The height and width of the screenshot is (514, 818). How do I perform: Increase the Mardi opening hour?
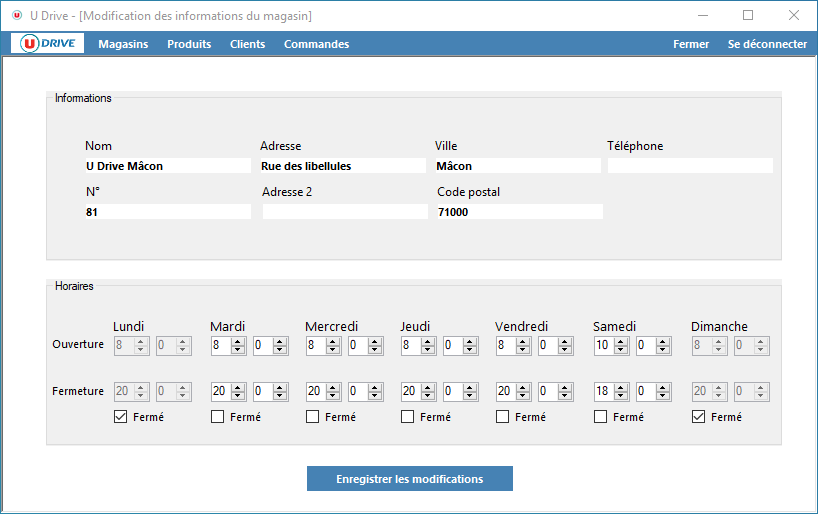tap(238, 341)
